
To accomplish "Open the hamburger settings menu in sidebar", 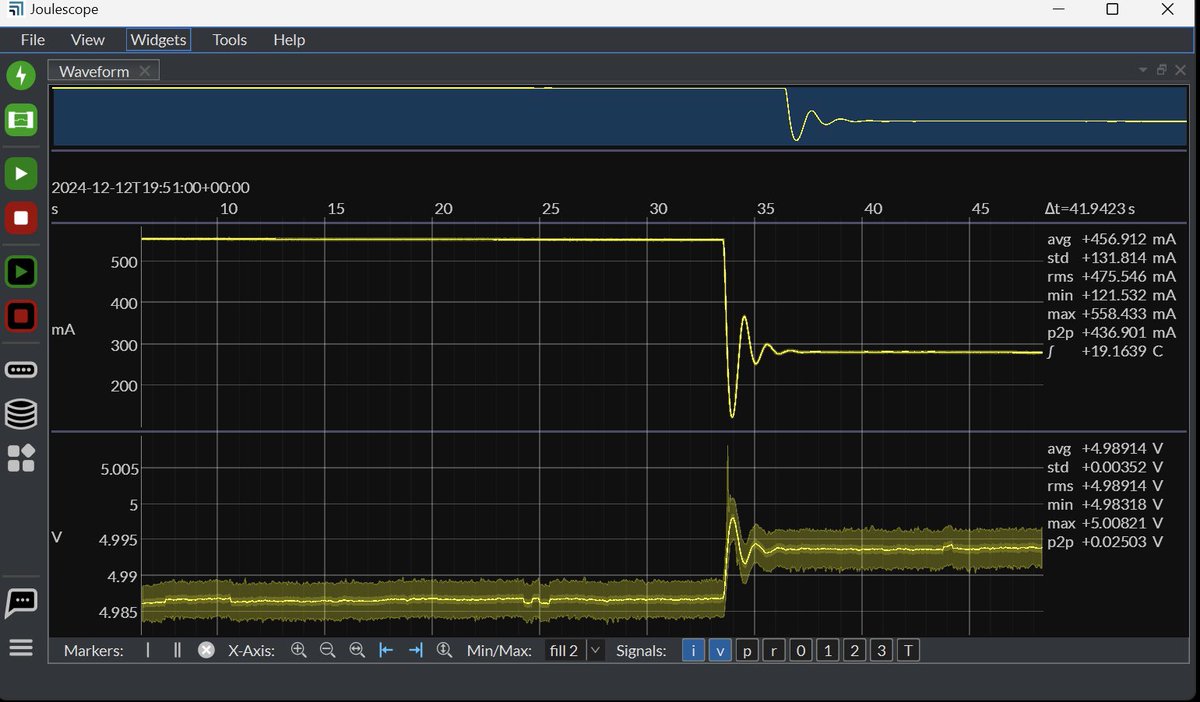I will [x=21, y=649].
